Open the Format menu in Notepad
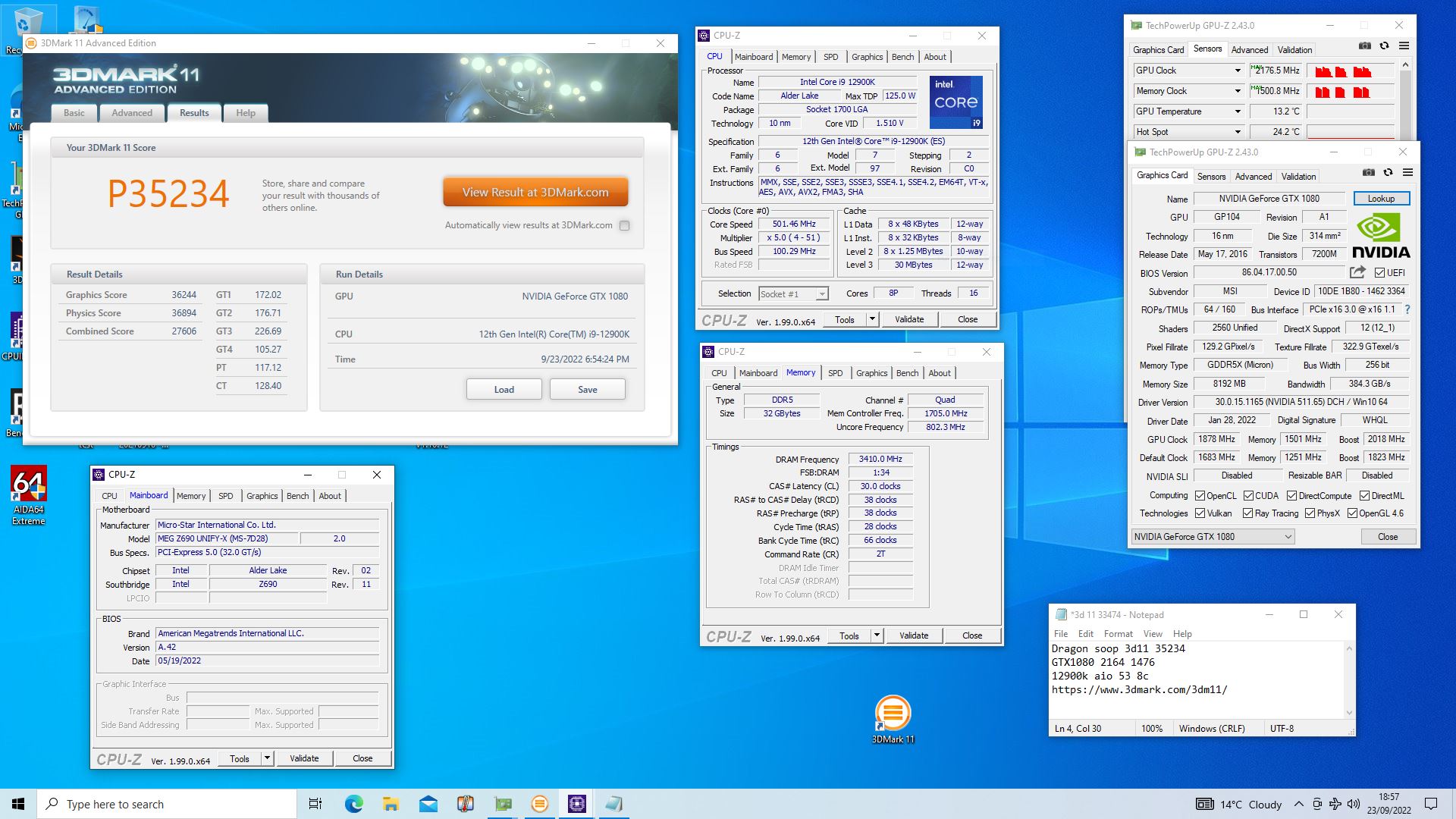 click(x=1118, y=634)
